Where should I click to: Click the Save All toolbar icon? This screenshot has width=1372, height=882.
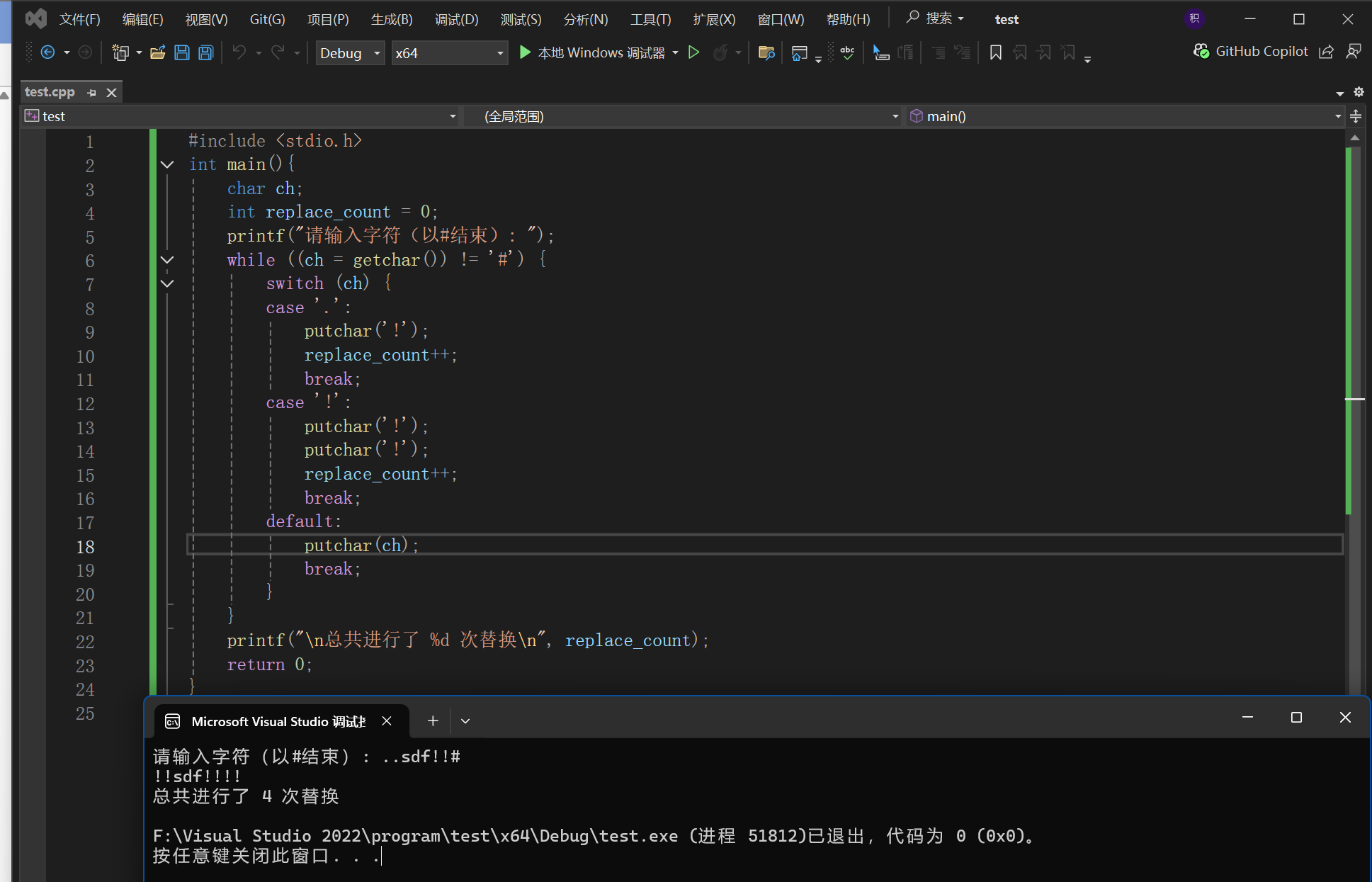pyautogui.click(x=205, y=52)
